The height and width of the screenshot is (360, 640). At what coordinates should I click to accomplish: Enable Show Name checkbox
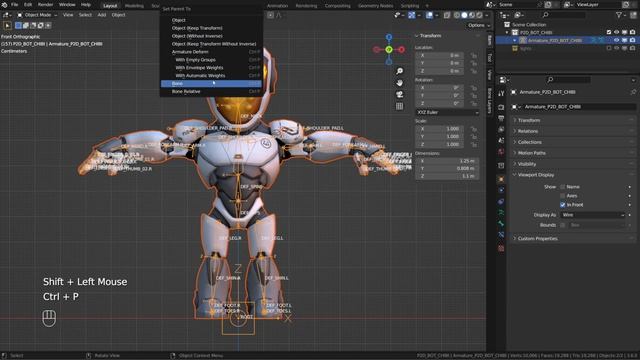click(562, 187)
